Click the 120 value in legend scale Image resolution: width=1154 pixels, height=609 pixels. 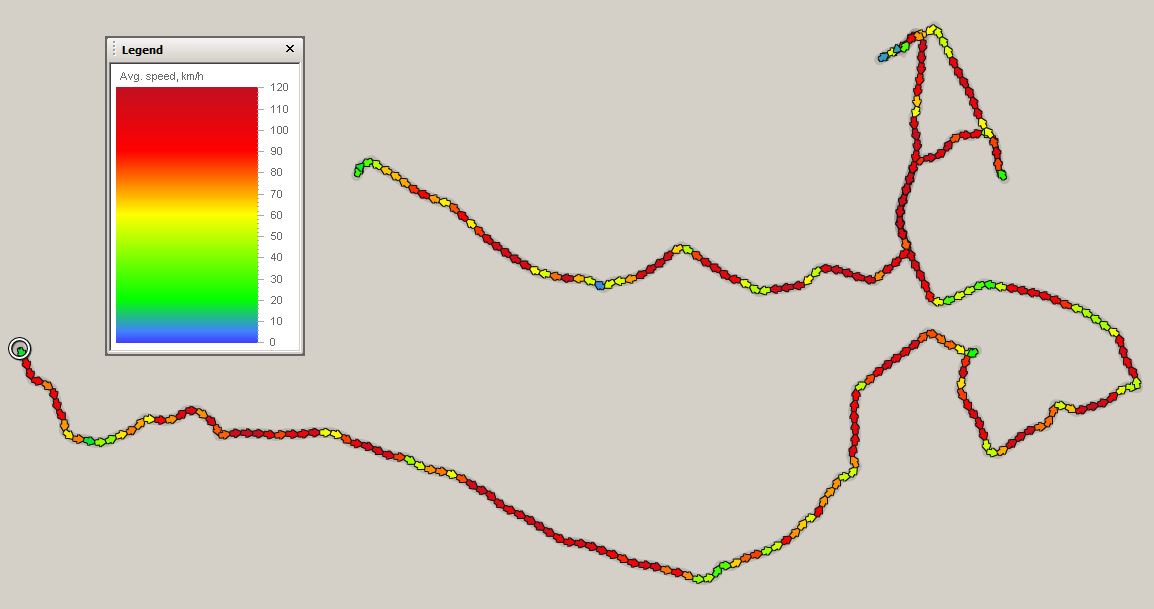click(x=279, y=87)
